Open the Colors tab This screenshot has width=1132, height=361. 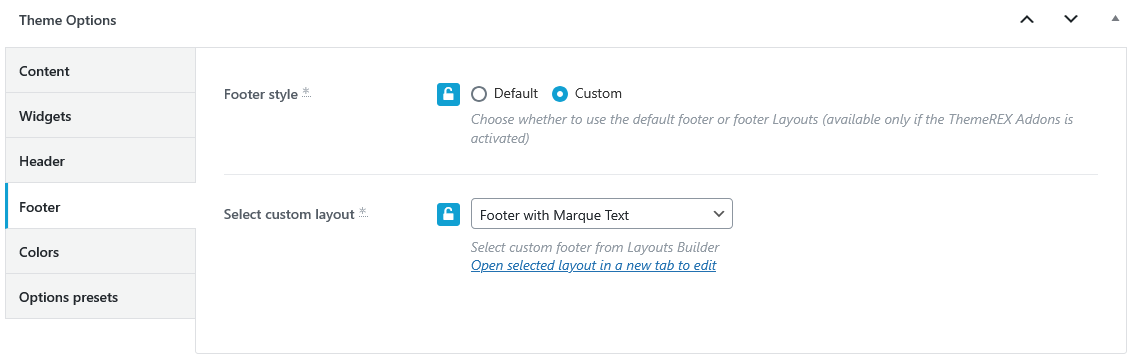point(100,252)
